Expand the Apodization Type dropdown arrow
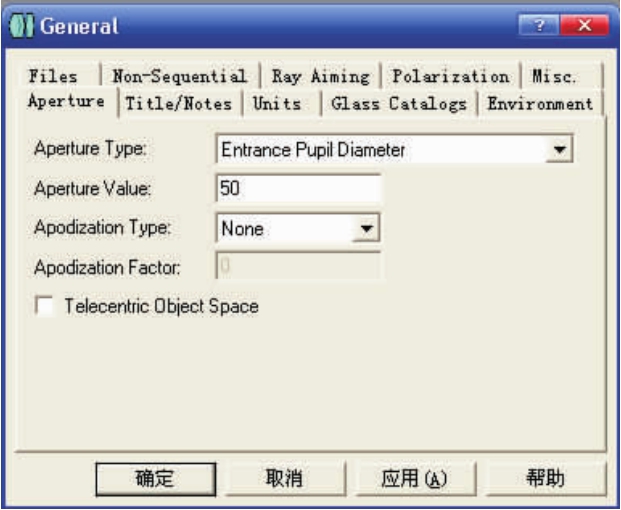 pyautogui.click(x=366, y=228)
